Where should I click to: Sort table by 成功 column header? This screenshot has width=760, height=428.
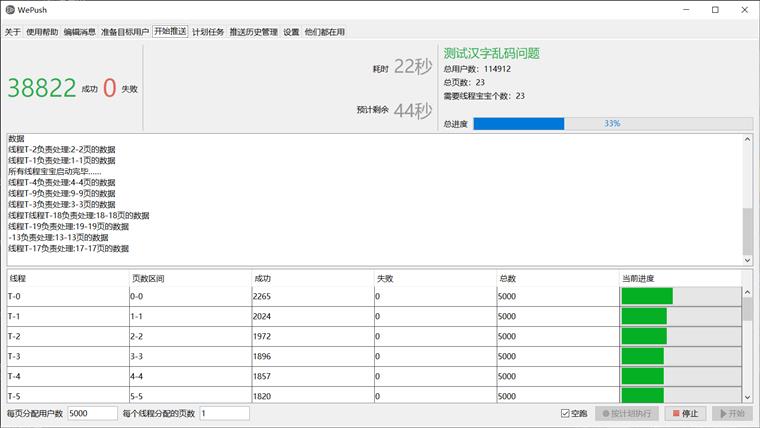pyautogui.click(x=313, y=278)
